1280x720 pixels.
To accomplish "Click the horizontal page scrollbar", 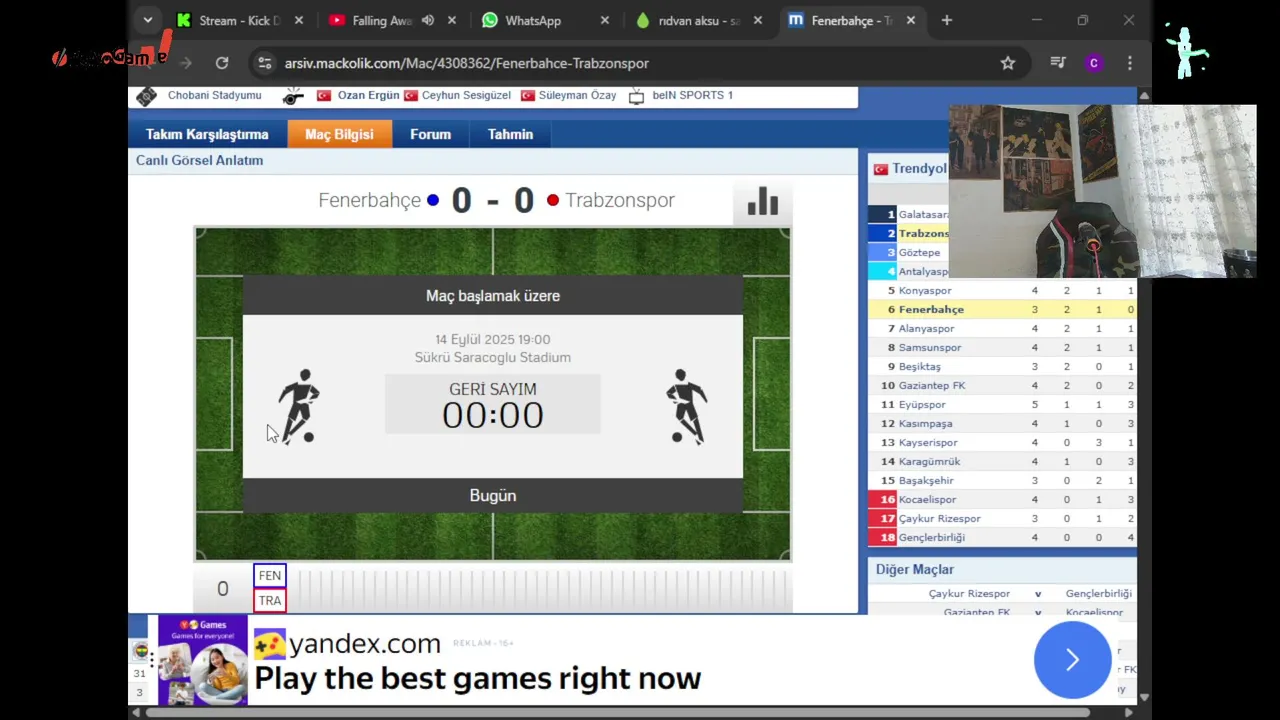I will pos(618,713).
